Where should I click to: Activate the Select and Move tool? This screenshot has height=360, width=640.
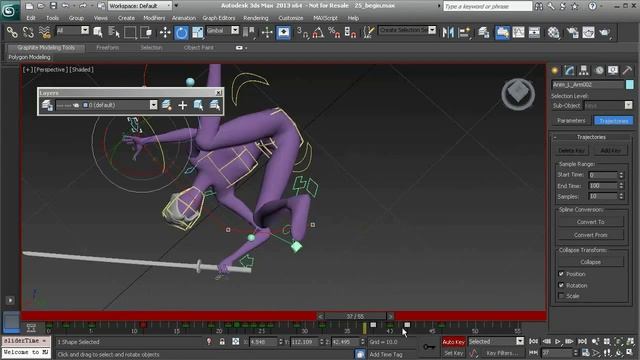tap(165, 32)
